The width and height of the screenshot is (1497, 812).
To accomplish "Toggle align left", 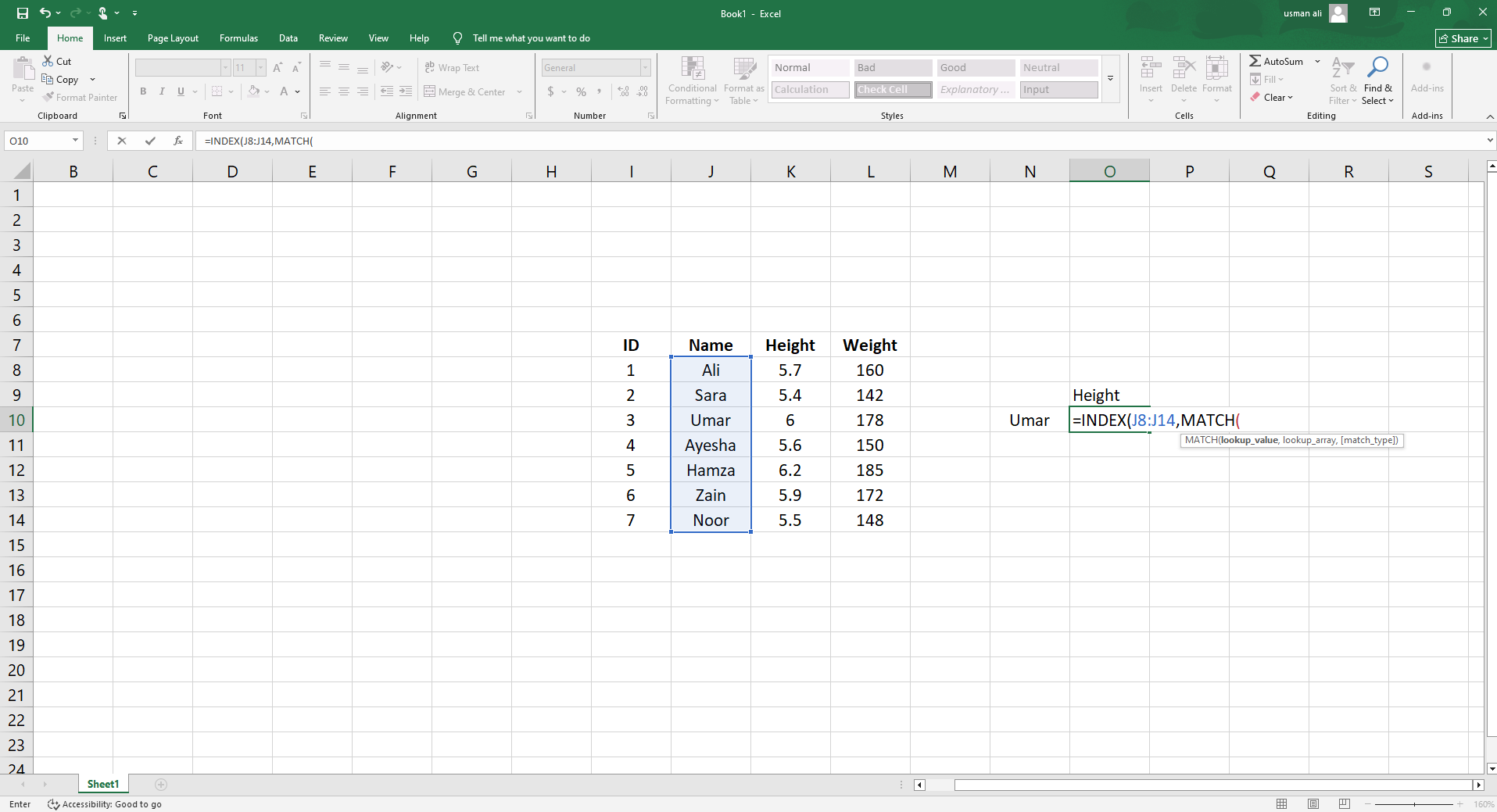I will 325,91.
